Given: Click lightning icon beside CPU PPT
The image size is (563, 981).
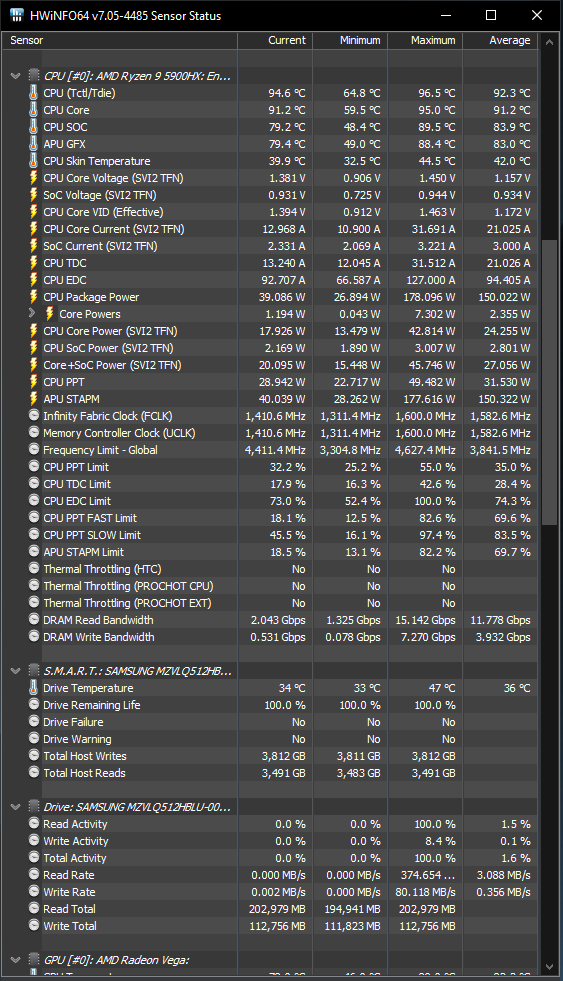Looking at the screenshot, I should click(x=34, y=382).
